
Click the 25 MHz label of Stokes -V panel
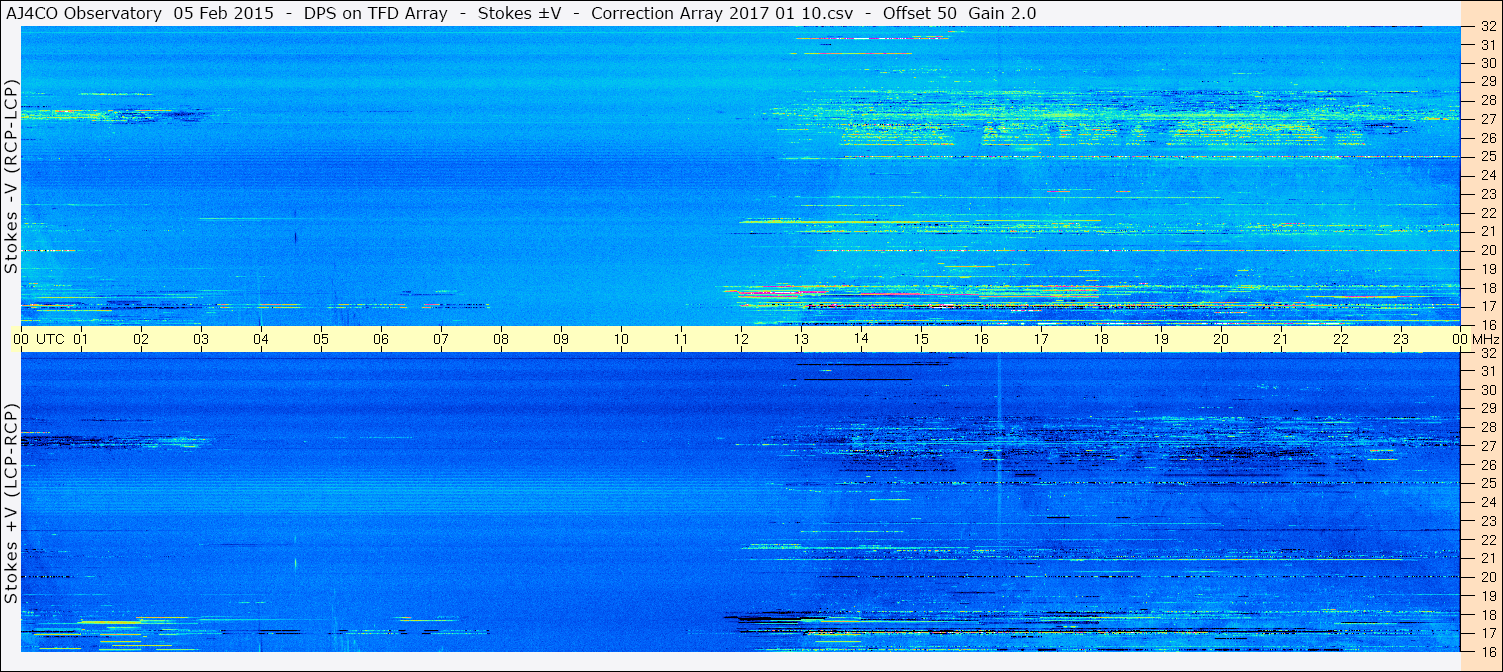point(1488,157)
